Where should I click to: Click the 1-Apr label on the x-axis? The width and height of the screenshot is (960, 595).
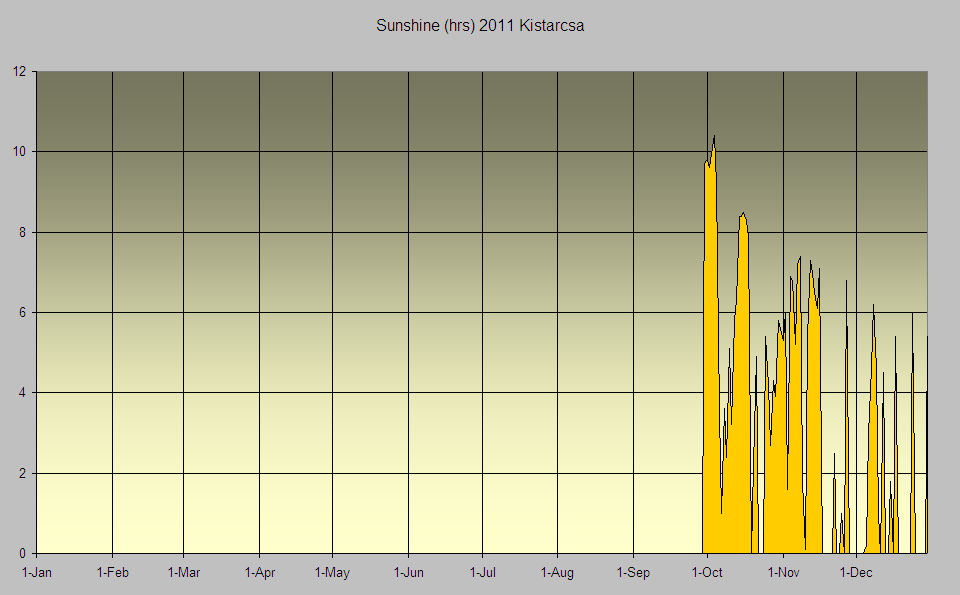point(259,573)
